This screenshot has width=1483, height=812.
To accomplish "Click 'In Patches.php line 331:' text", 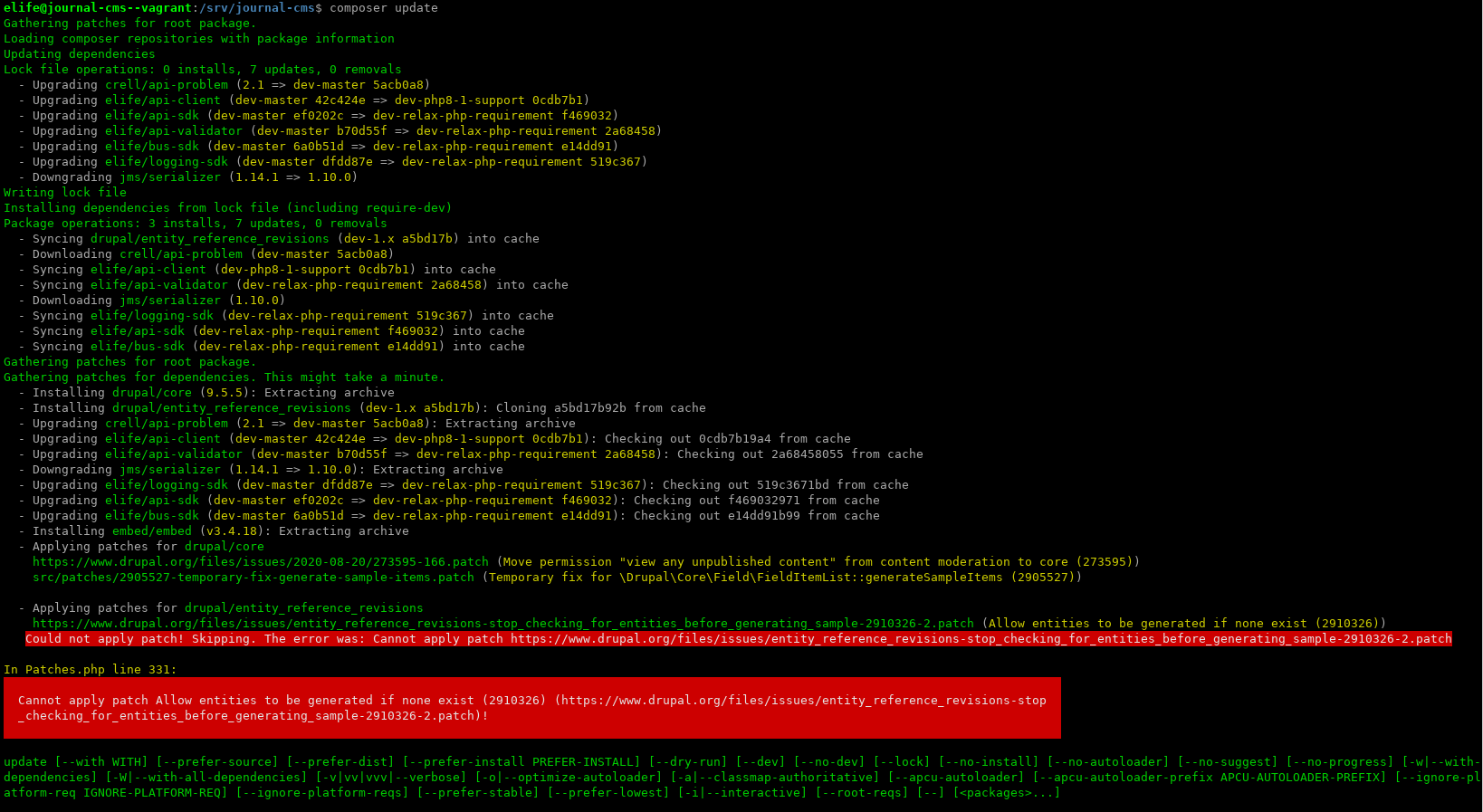I will 91,670.
